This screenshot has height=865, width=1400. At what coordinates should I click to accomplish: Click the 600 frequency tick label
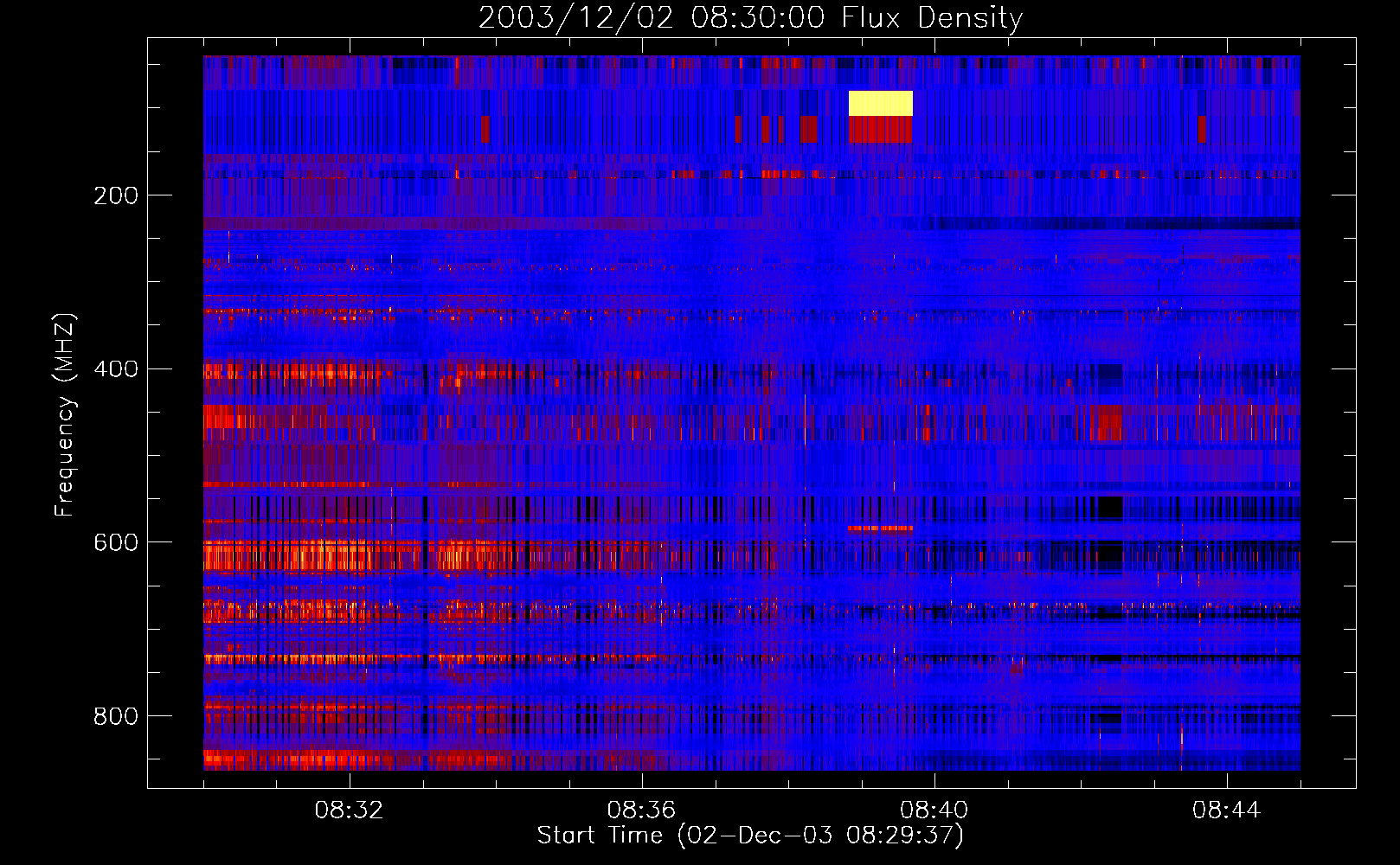(116, 542)
